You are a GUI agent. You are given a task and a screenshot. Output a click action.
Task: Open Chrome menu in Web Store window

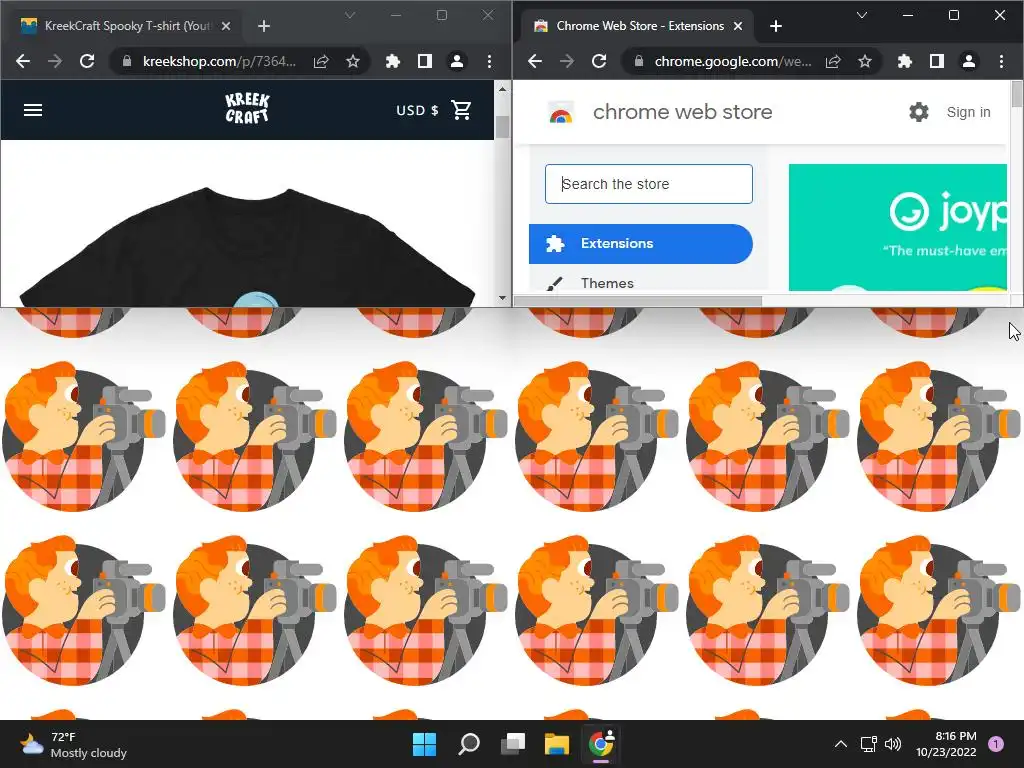tap(1001, 61)
